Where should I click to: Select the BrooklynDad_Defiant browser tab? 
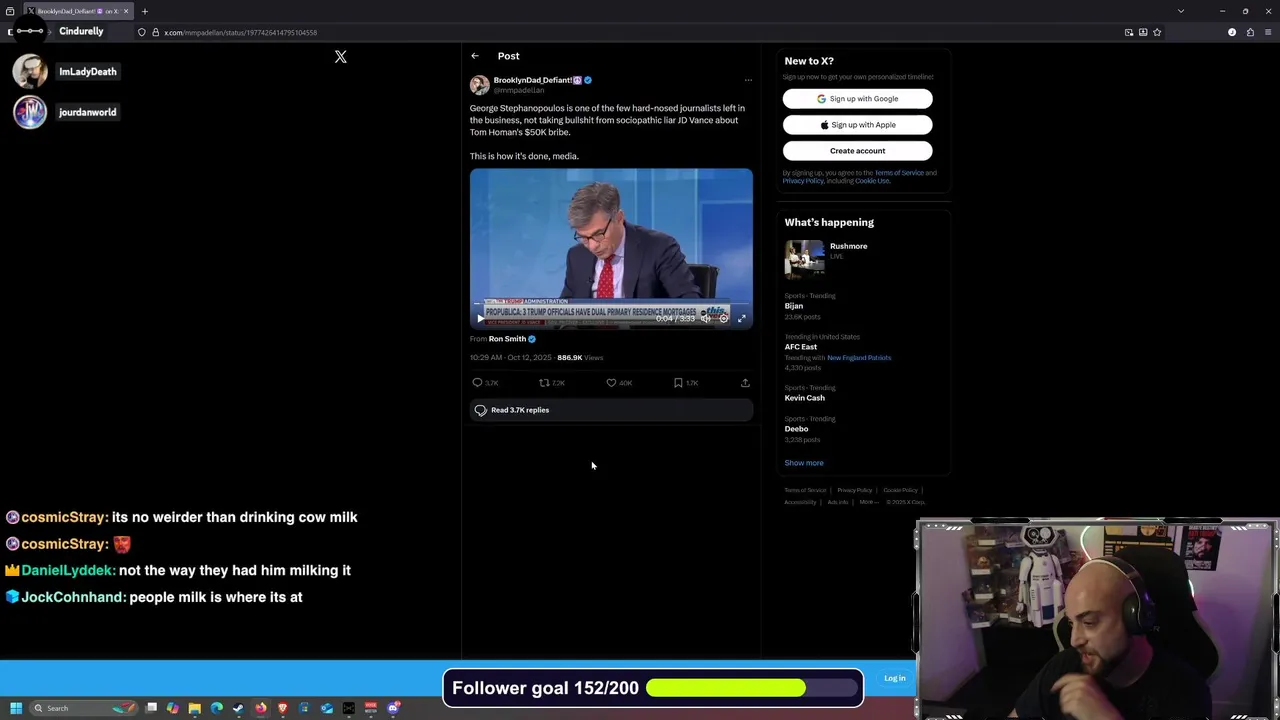(78, 11)
